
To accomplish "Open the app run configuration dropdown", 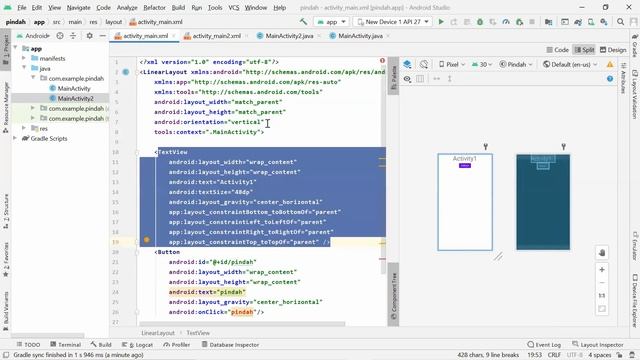I will tap(331, 22).
